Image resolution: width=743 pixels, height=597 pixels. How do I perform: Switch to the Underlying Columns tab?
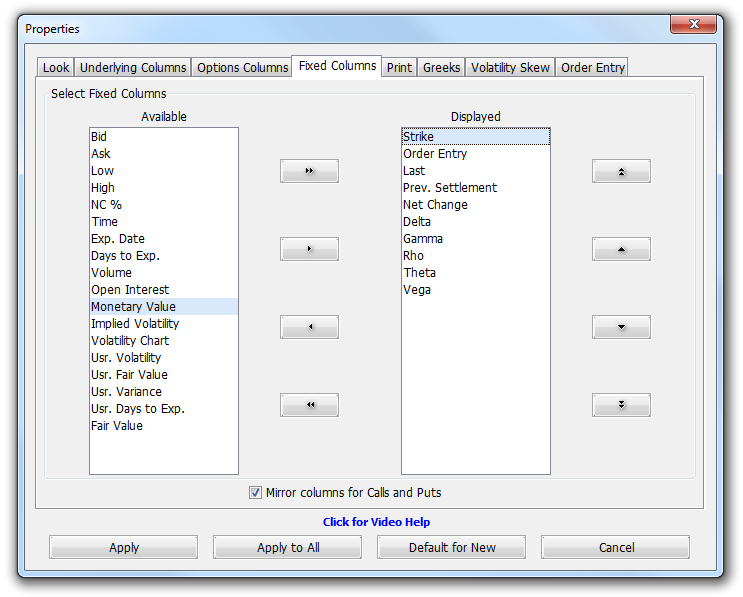(x=133, y=68)
